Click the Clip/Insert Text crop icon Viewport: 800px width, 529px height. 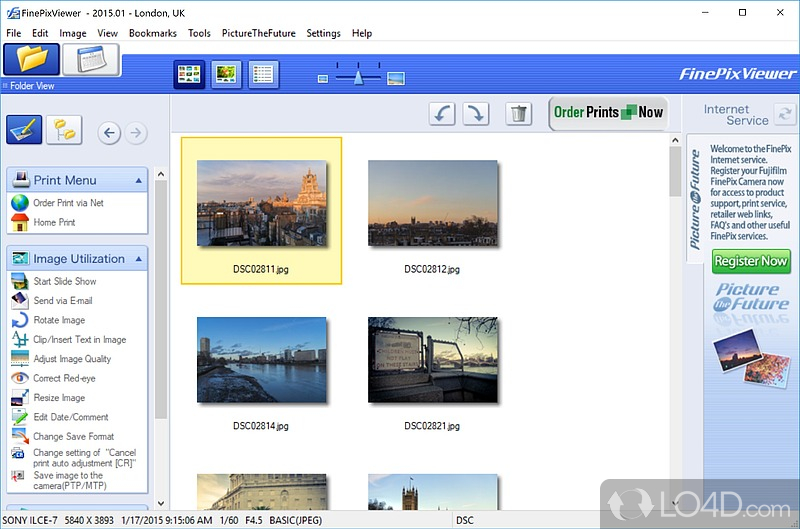pyautogui.click(x=20, y=339)
